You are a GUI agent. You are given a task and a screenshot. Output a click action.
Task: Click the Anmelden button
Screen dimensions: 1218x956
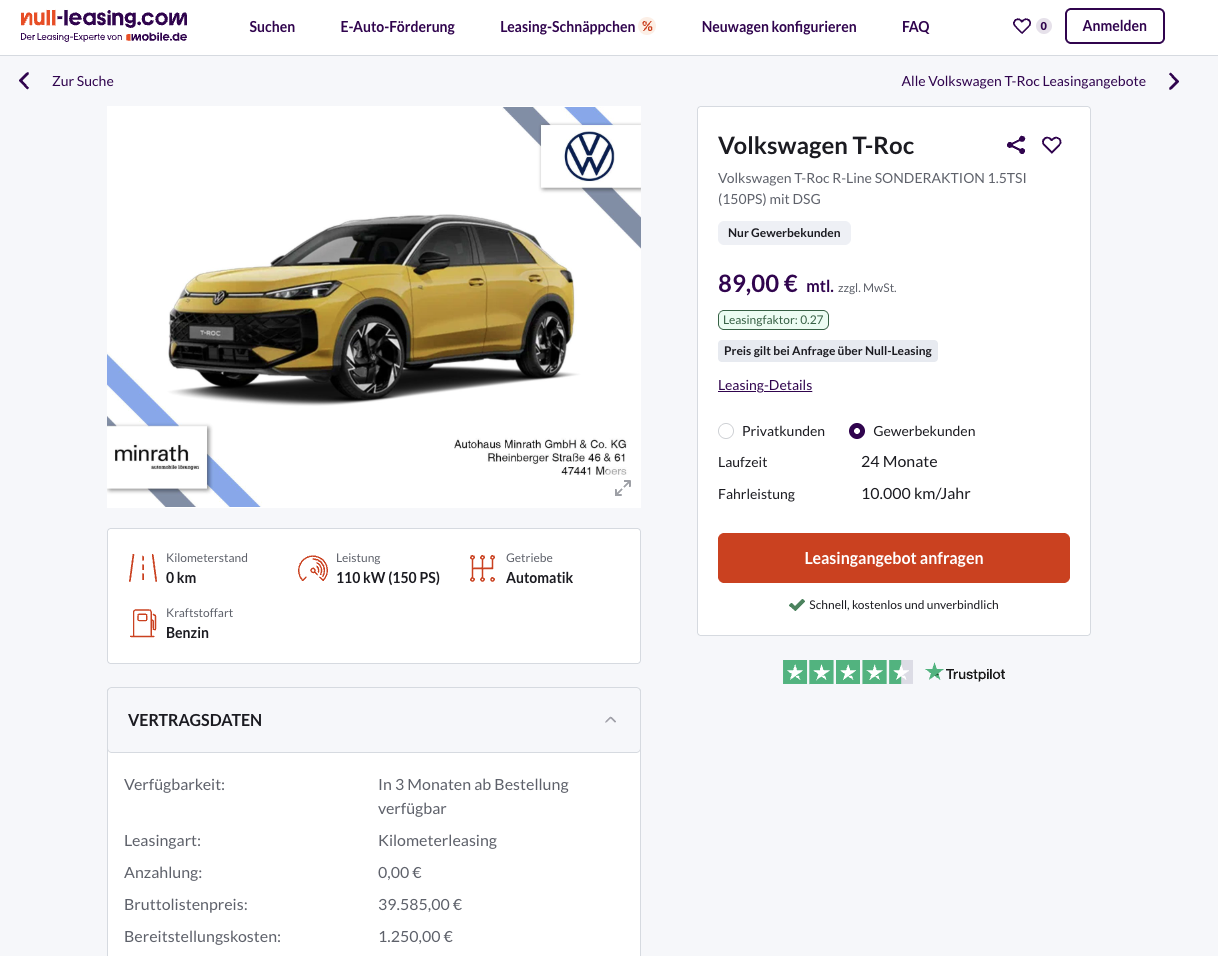point(1115,26)
